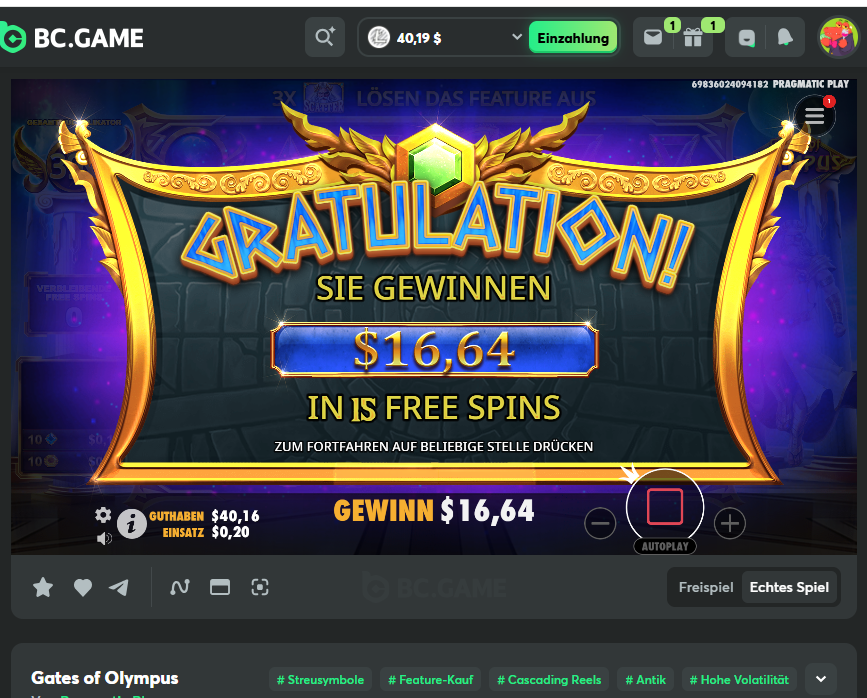
Task: Expand the game tags chevron
Action: coord(821,679)
